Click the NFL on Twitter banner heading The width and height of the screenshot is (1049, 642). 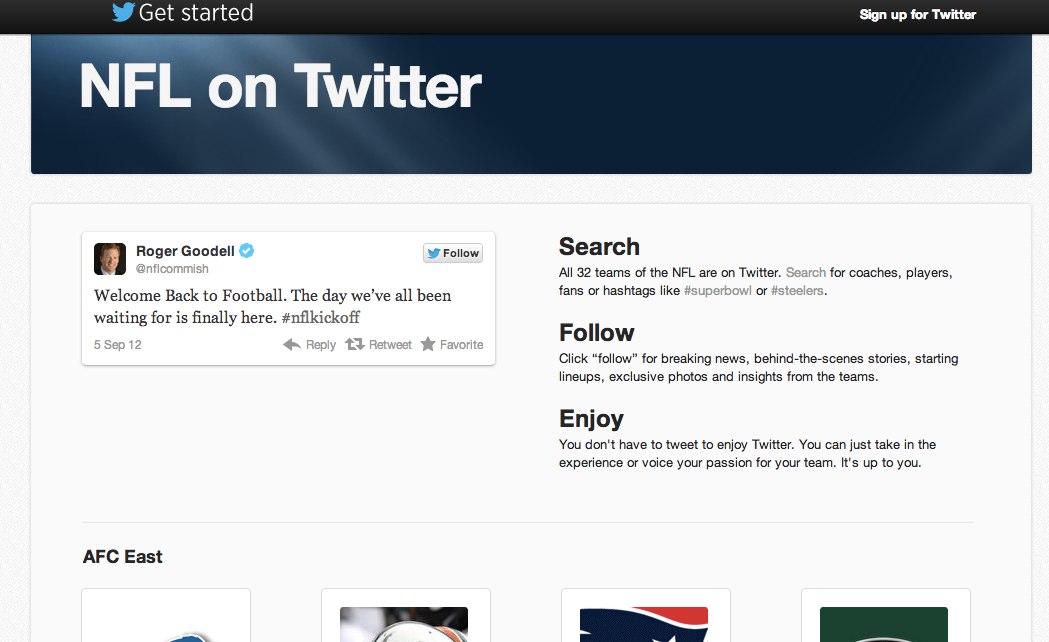[x=280, y=86]
